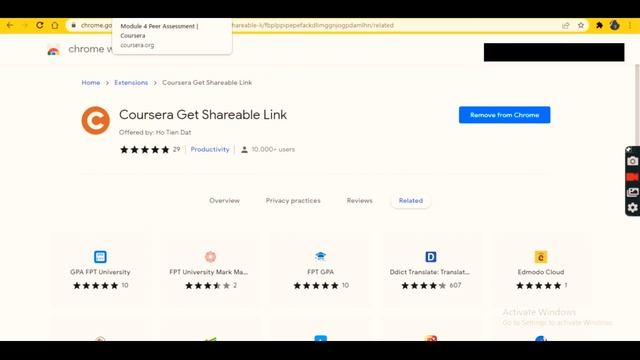Screen dimensions: 640x360
Task: Open GPA FPT University title
Action: click(x=100, y=272)
